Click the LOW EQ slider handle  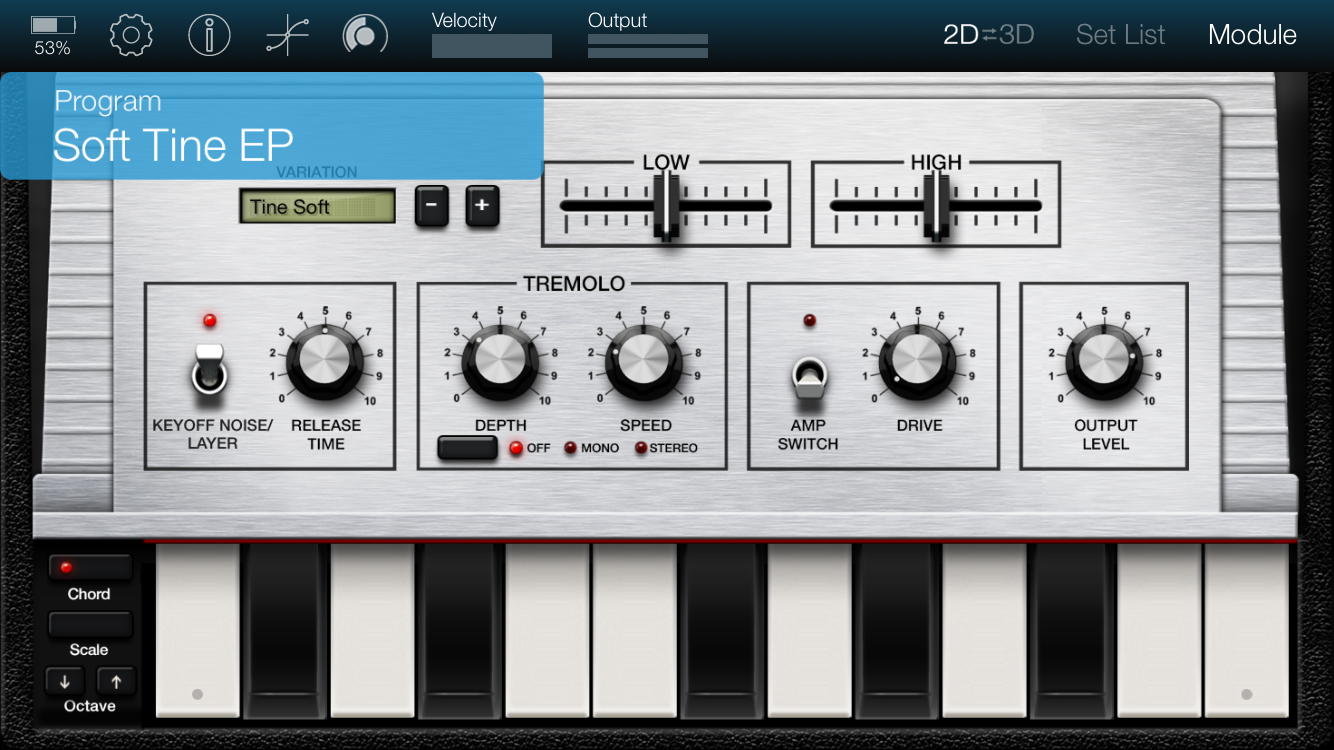[x=666, y=205]
